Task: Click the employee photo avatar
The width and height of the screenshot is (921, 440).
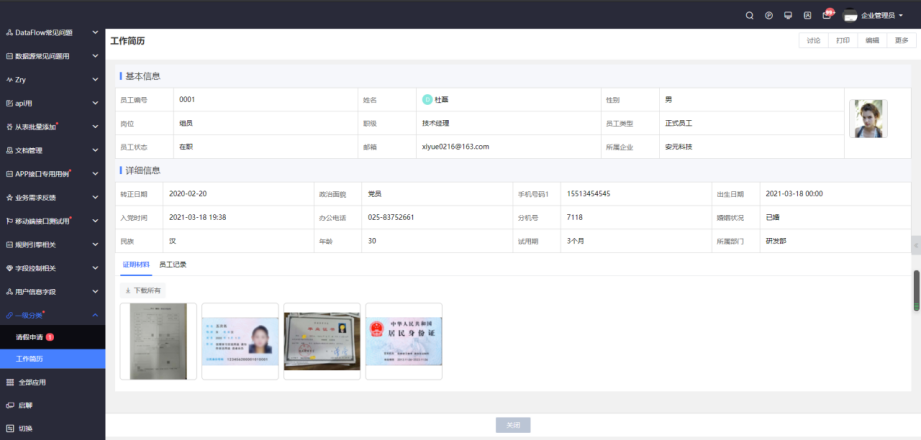Action: coord(866,118)
